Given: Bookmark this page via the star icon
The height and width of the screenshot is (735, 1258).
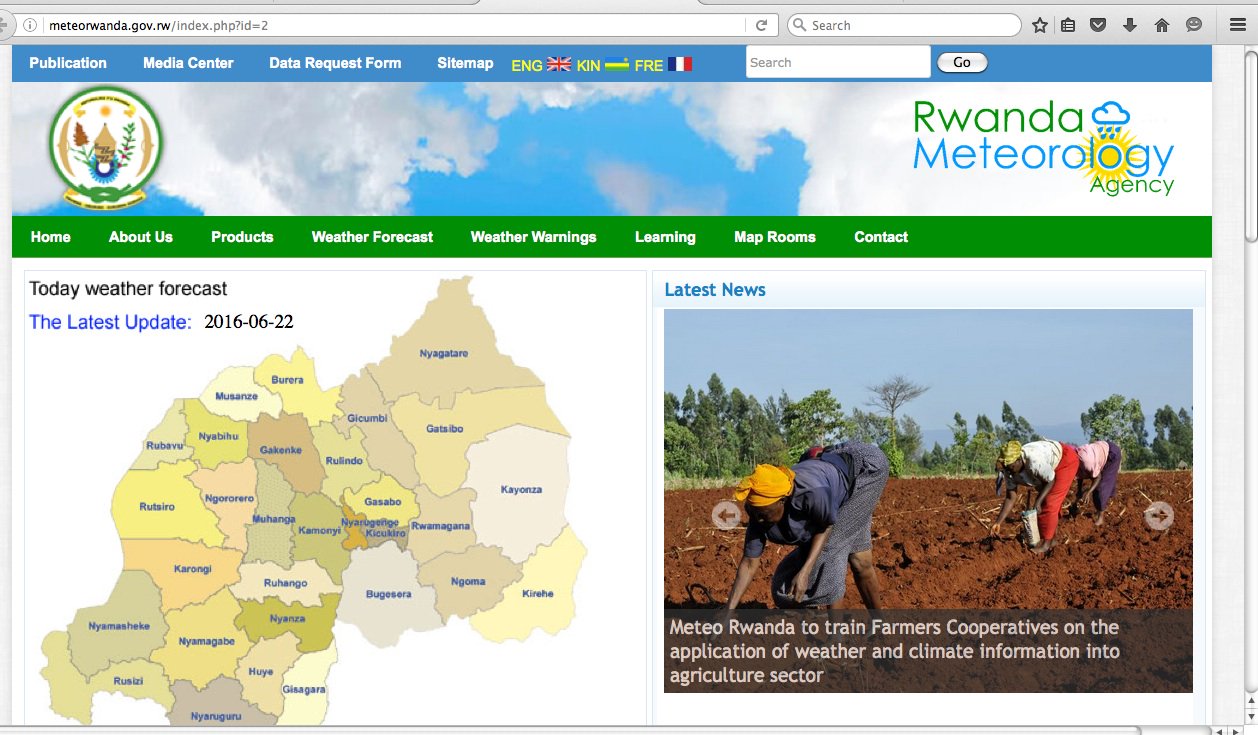Looking at the screenshot, I should (x=1038, y=24).
